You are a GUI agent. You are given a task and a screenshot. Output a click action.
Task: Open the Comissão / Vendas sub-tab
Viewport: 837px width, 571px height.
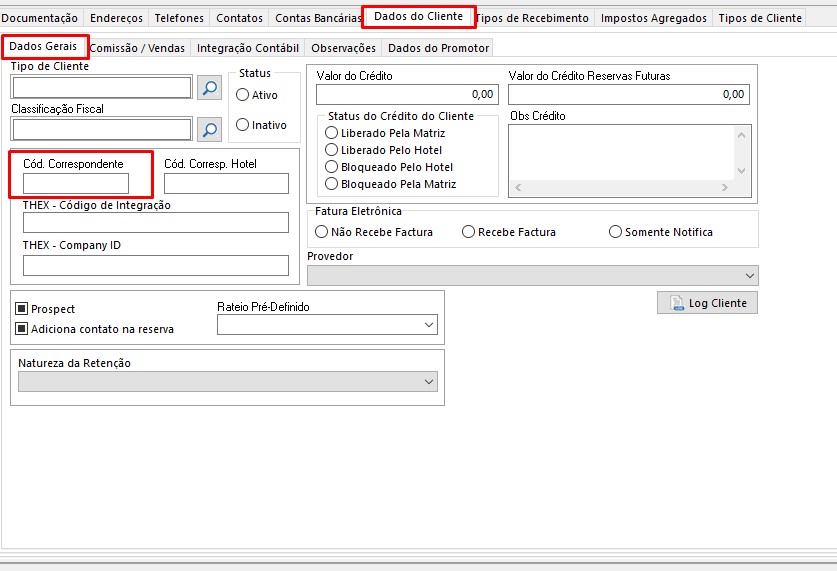[137, 48]
